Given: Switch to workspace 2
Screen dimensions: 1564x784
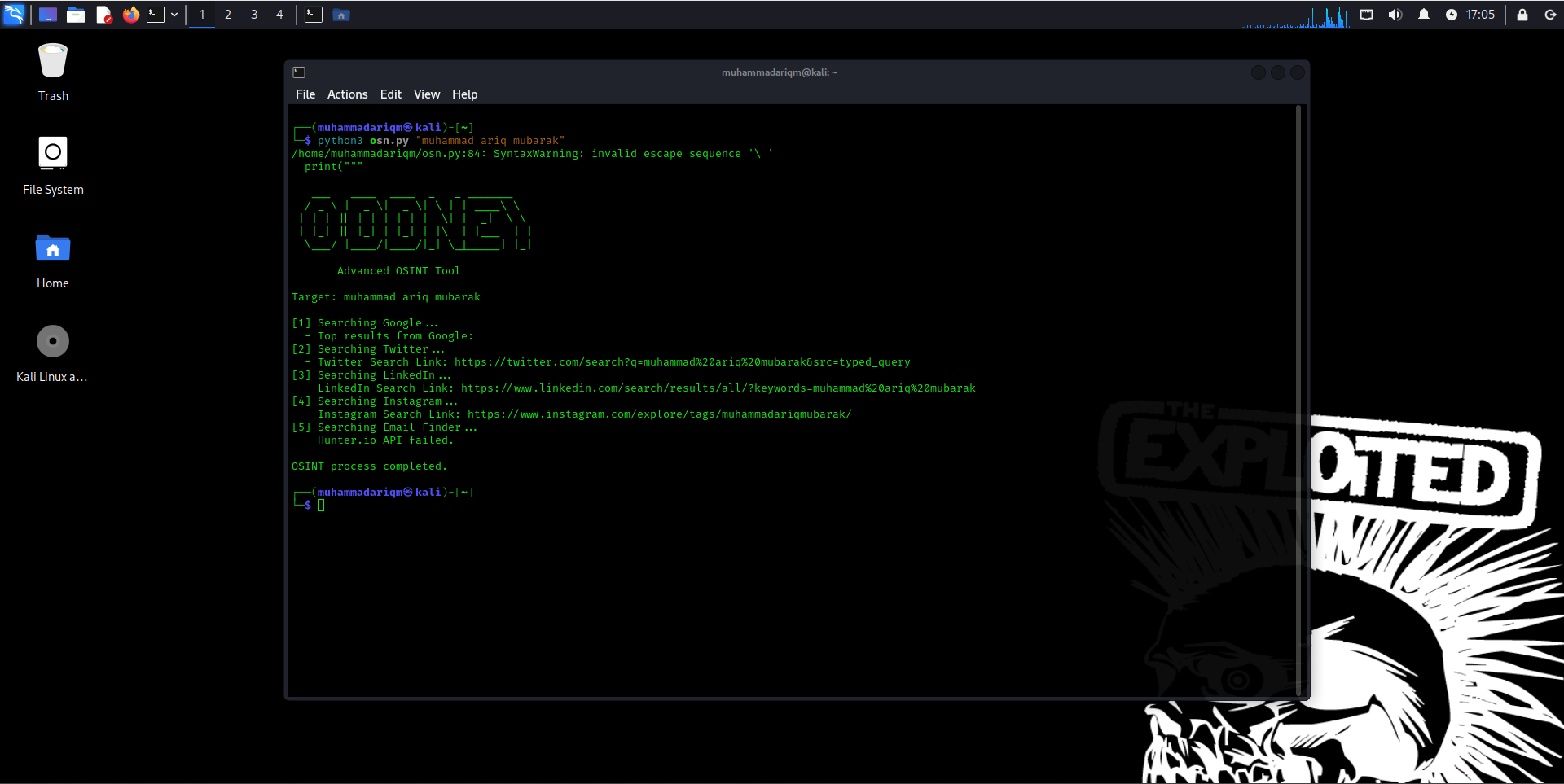Looking at the screenshot, I should tap(228, 14).
